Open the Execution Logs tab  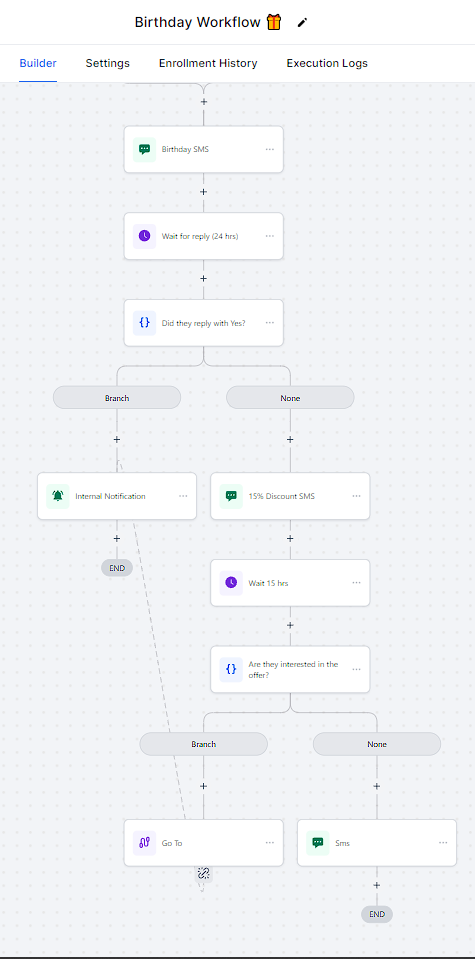pyautogui.click(x=327, y=64)
